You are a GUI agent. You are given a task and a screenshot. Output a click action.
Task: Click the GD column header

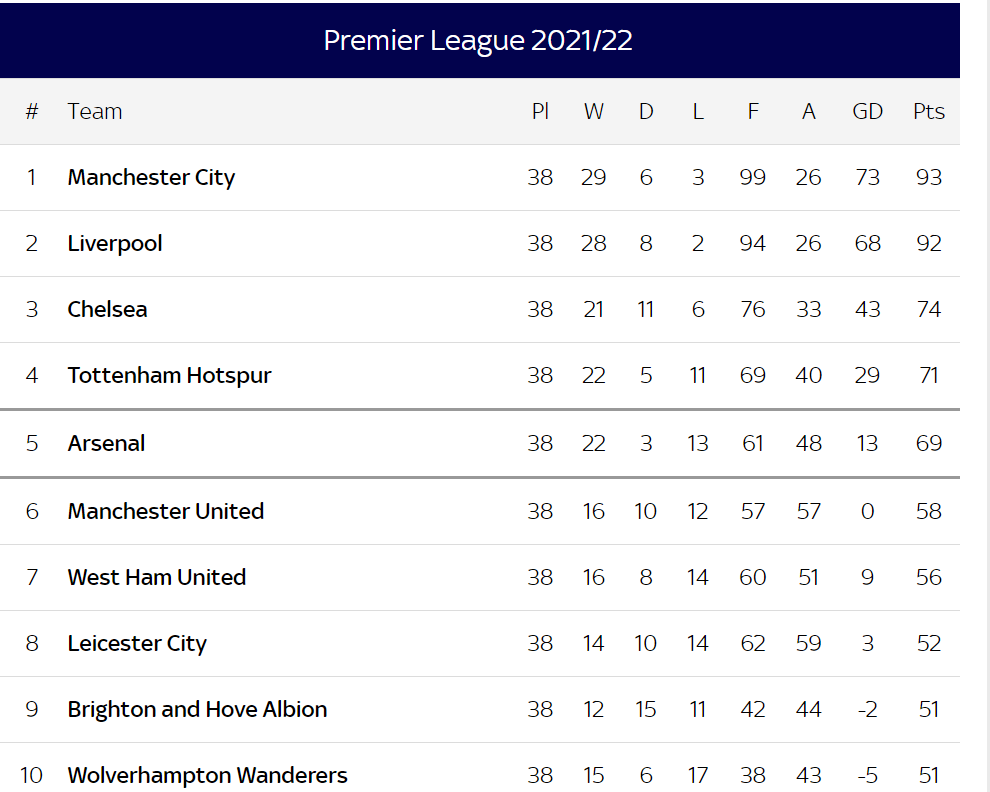(x=868, y=112)
